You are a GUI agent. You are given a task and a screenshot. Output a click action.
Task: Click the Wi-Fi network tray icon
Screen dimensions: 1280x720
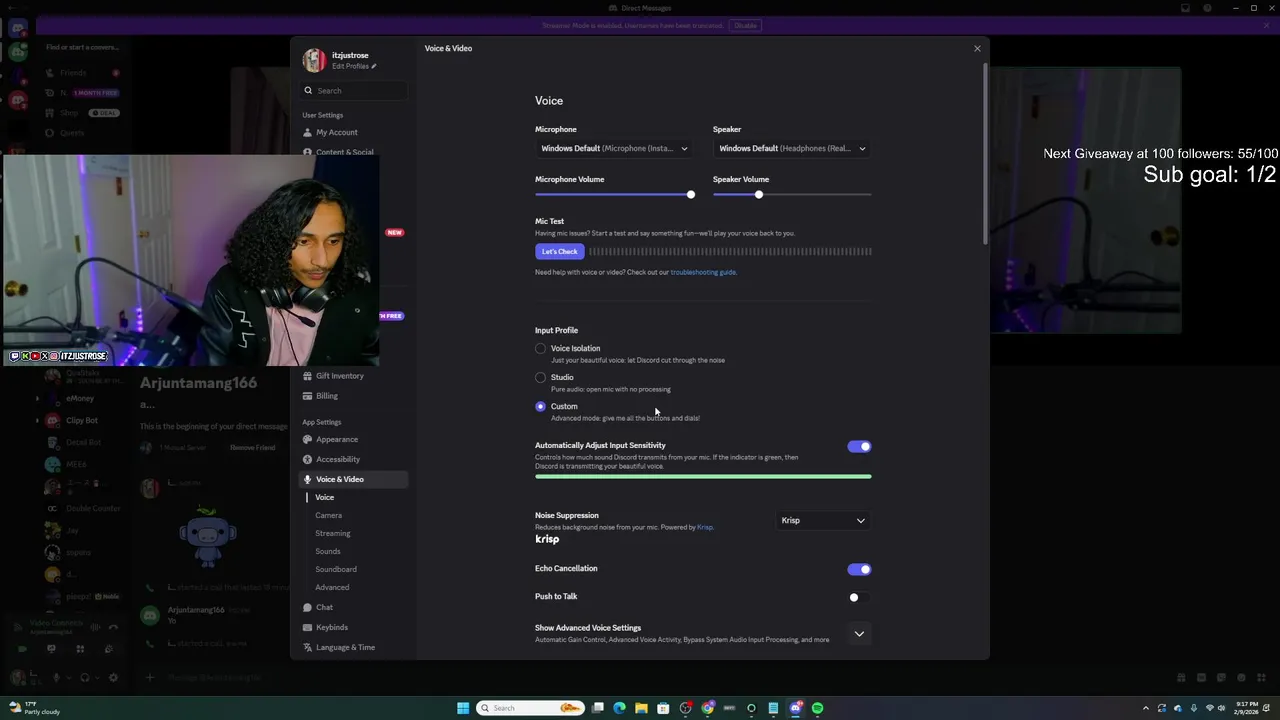pos(1210,708)
